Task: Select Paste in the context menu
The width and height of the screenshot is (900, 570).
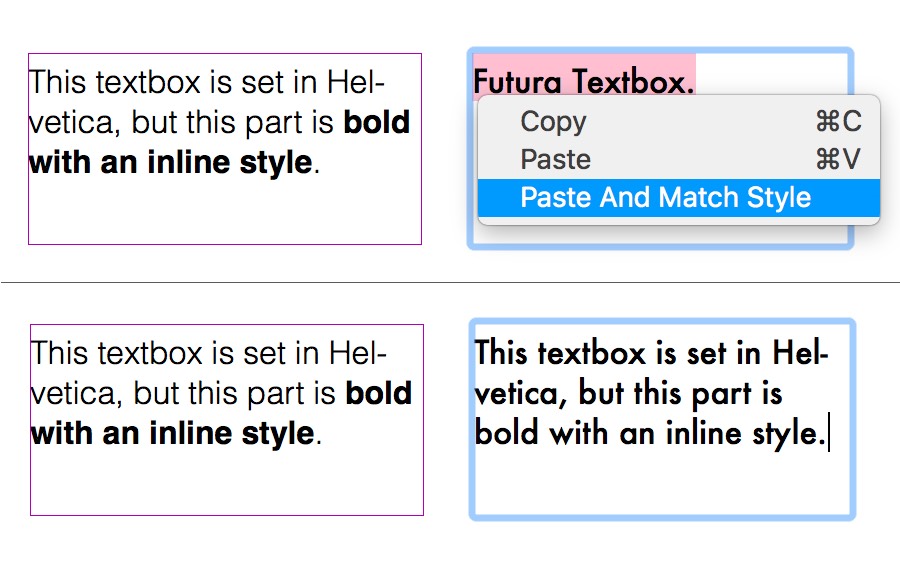Action: [x=555, y=160]
